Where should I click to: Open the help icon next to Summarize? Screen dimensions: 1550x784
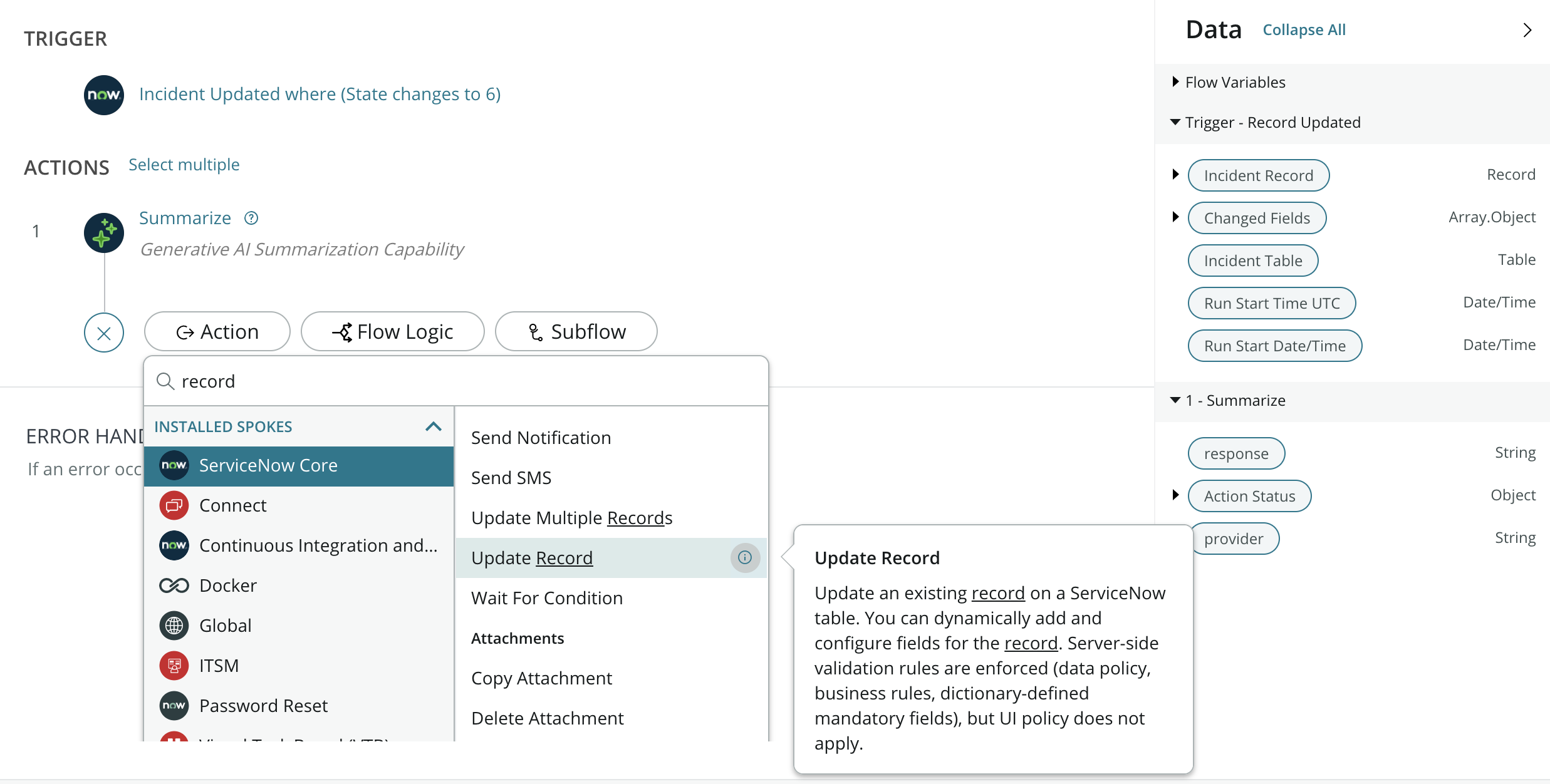(x=251, y=218)
